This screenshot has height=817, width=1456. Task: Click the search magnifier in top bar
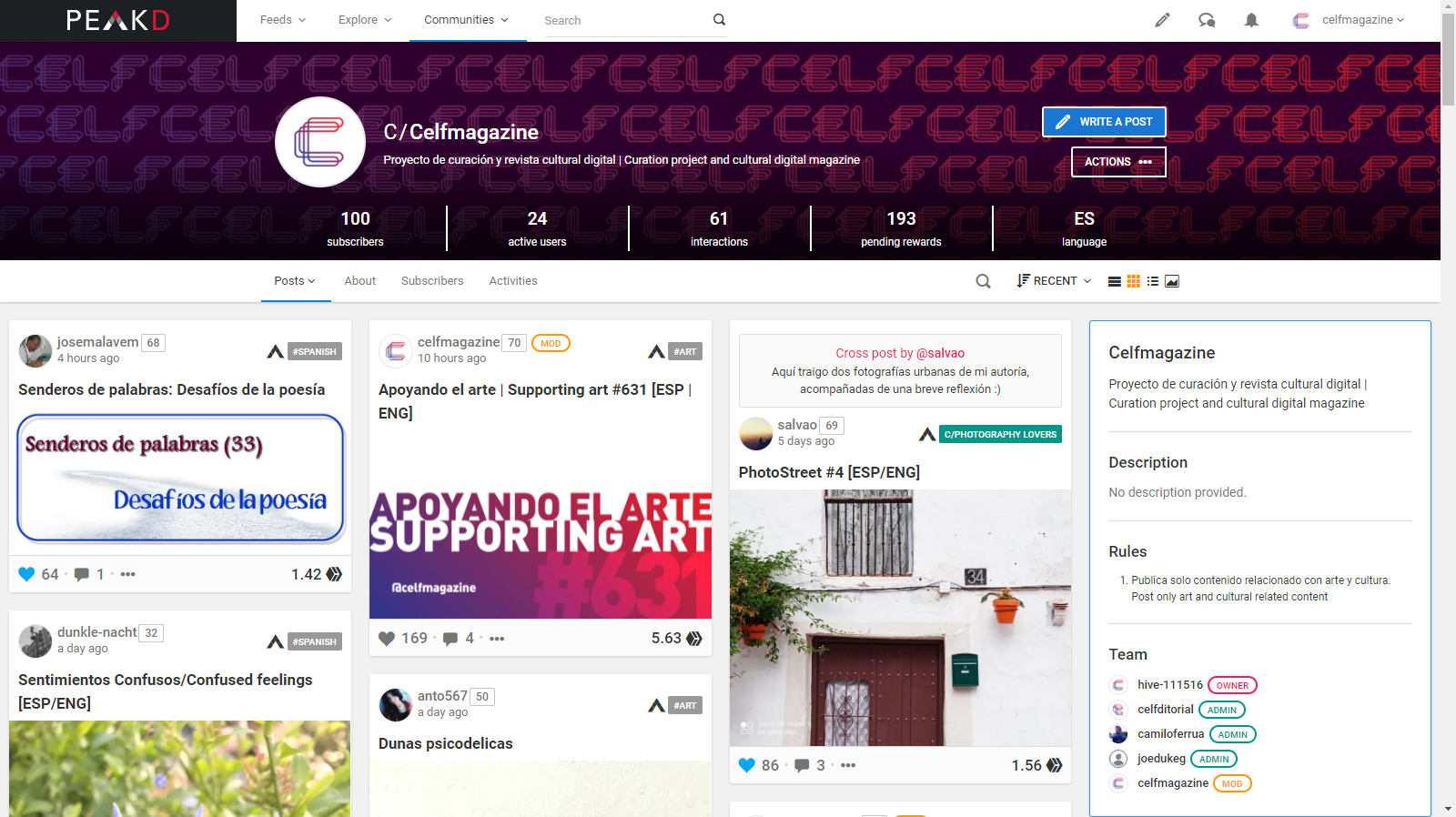tap(719, 19)
